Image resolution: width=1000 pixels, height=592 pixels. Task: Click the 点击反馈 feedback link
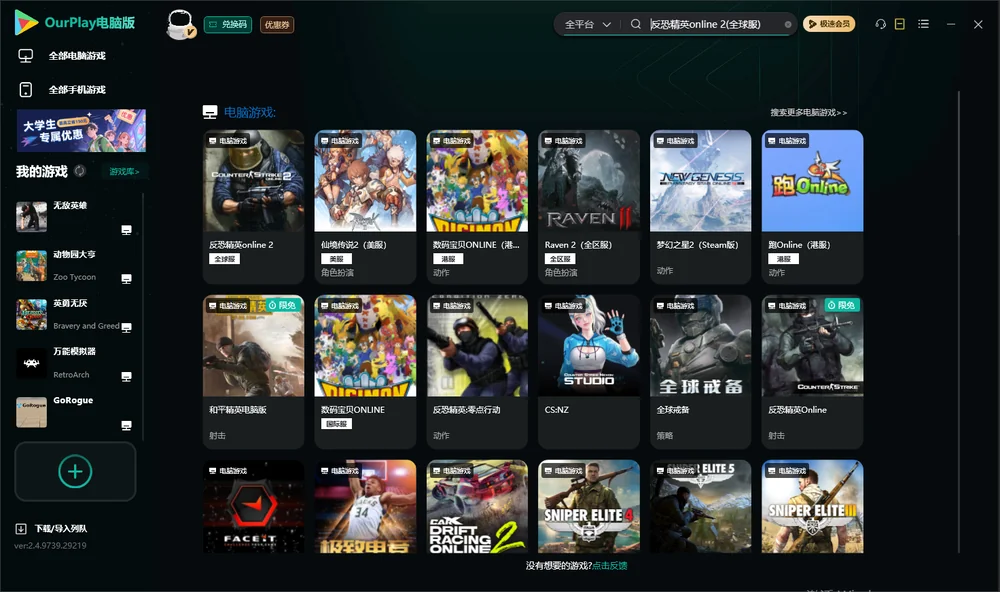pos(610,566)
